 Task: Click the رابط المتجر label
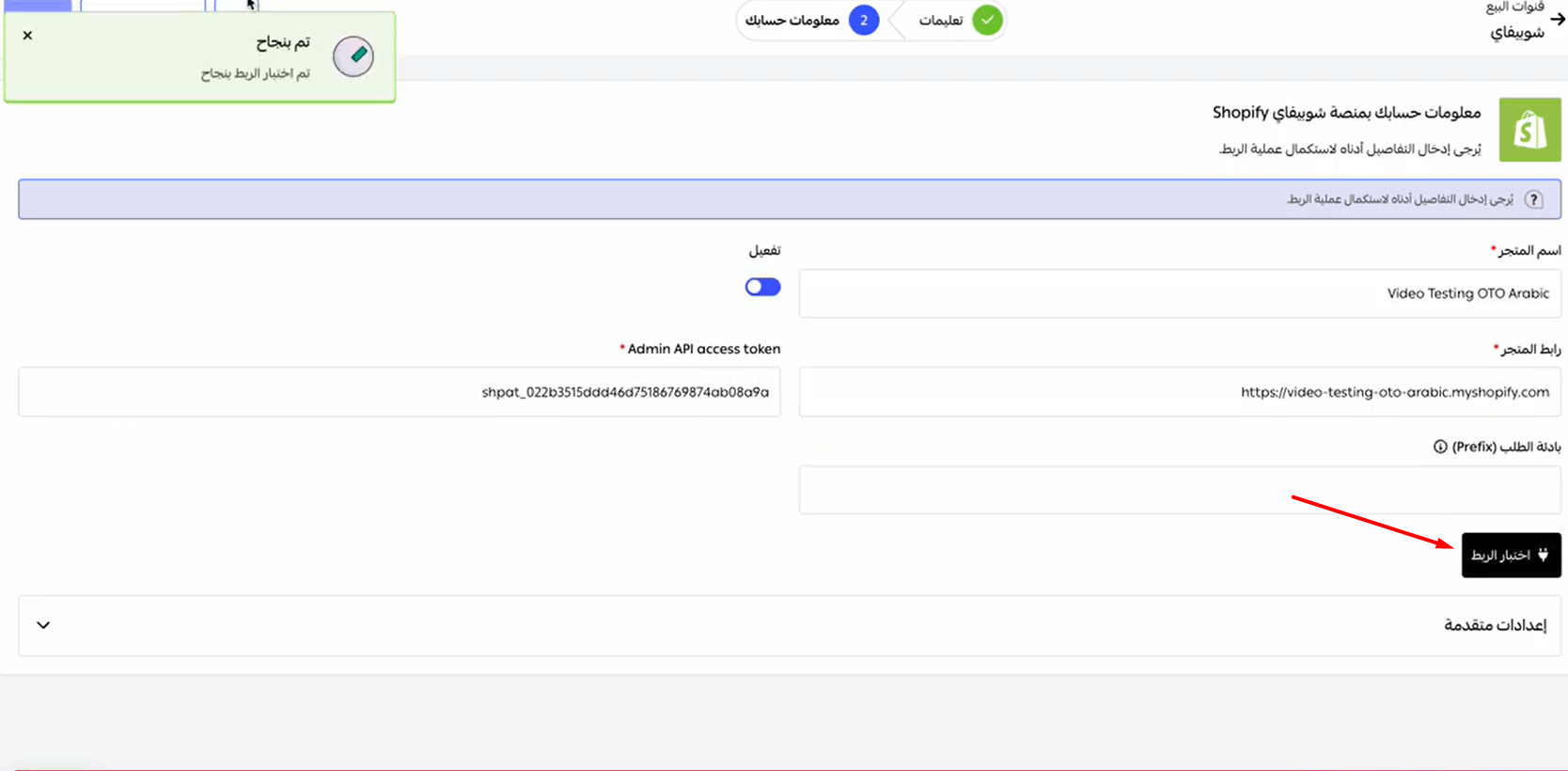[x=1530, y=349]
